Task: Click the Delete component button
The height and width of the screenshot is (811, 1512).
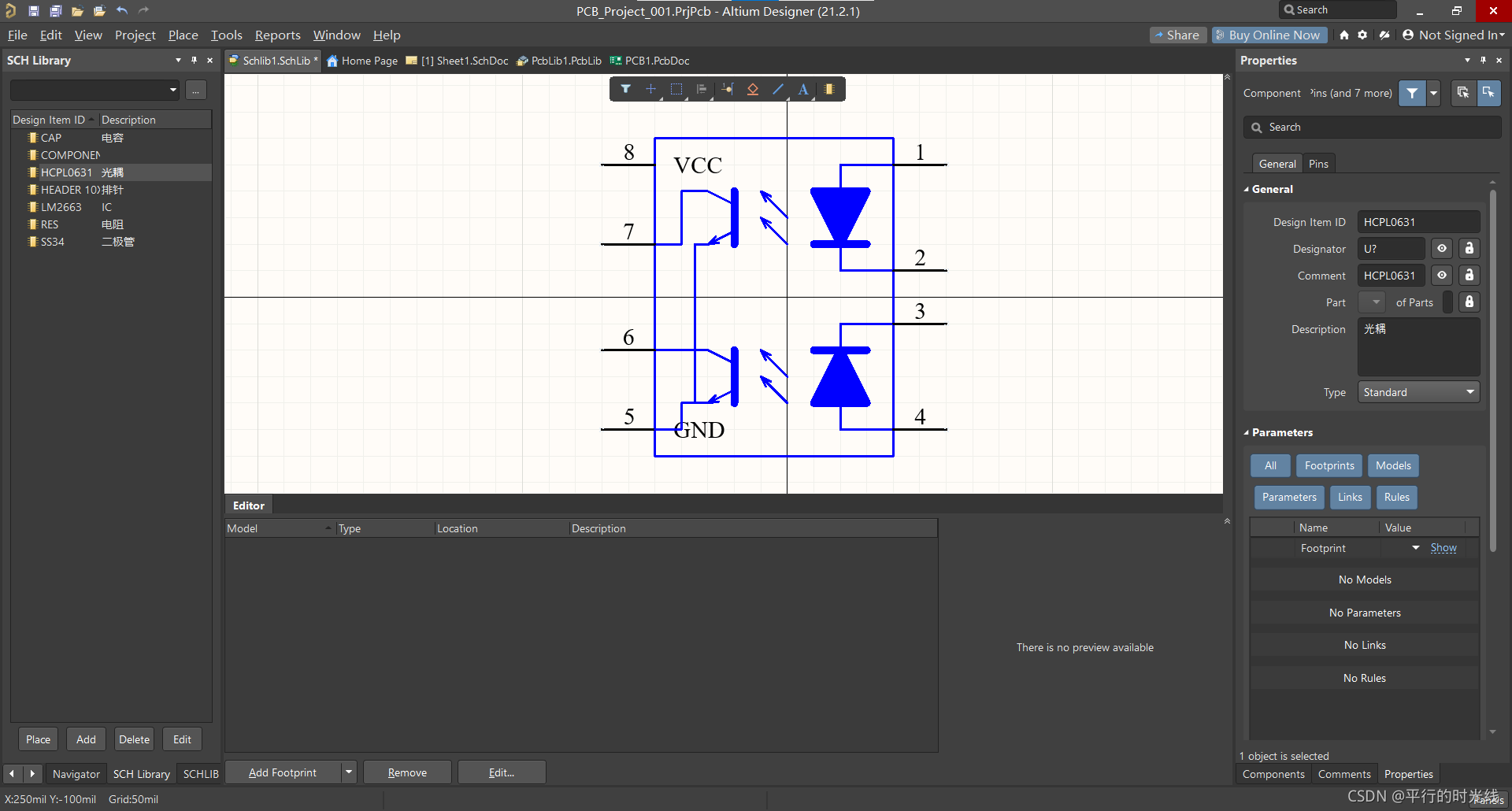Action: coord(134,739)
